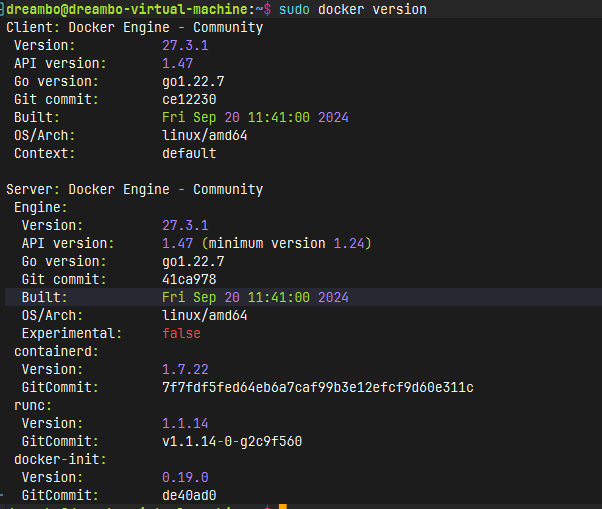
Task: Click the 'Context:' label
Action: click(45, 153)
